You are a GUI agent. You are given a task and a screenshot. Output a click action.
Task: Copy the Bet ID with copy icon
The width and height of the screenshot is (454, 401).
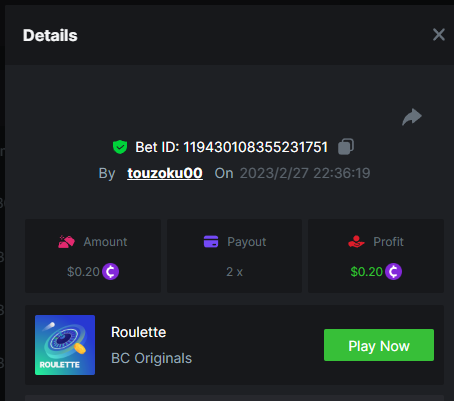346,147
